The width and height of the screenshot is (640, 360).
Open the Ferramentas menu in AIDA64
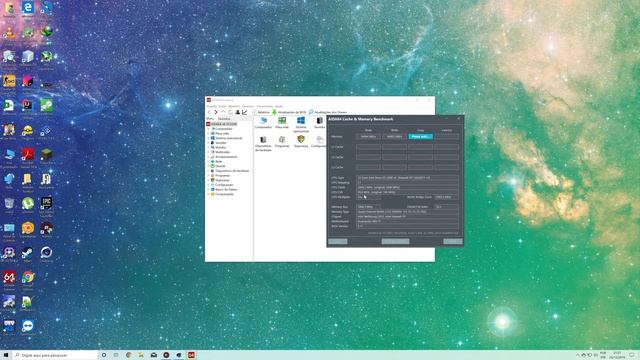coord(264,106)
